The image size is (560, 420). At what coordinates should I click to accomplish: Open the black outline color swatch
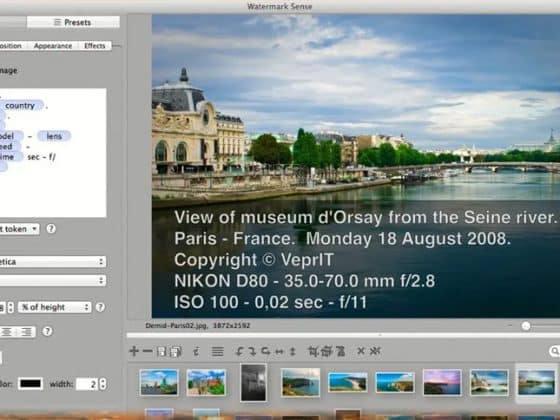coord(30,384)
